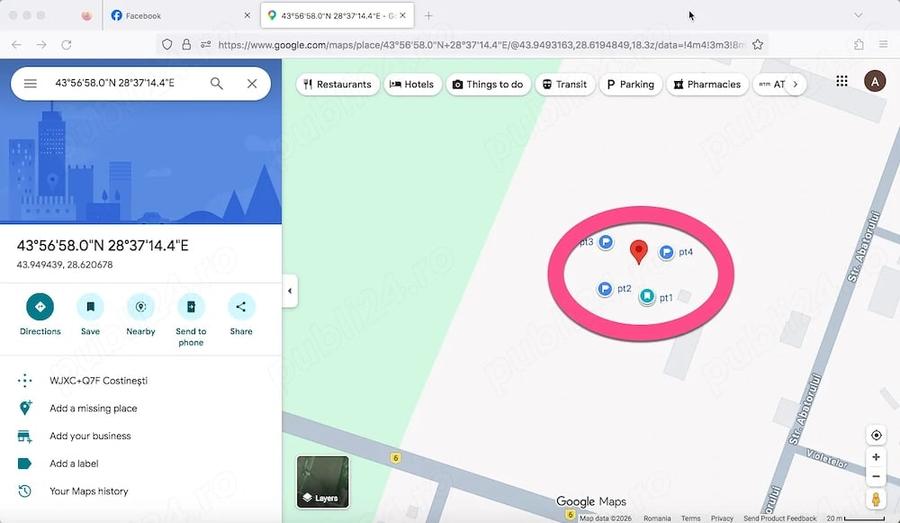Open the Google account avatar
Image resolution: width=900 pixels, height=523 pixels.
pos(875,81)
